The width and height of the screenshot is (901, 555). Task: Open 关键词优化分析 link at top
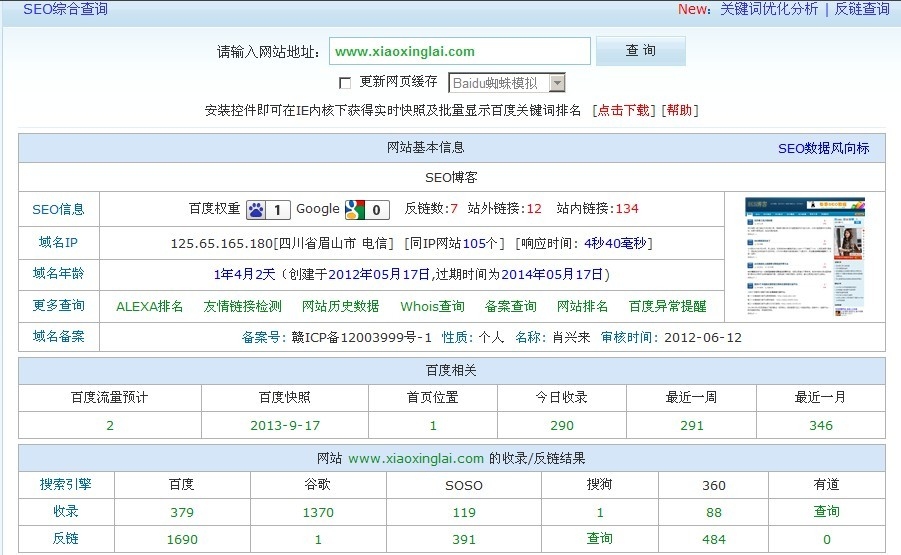coord(769,9)
